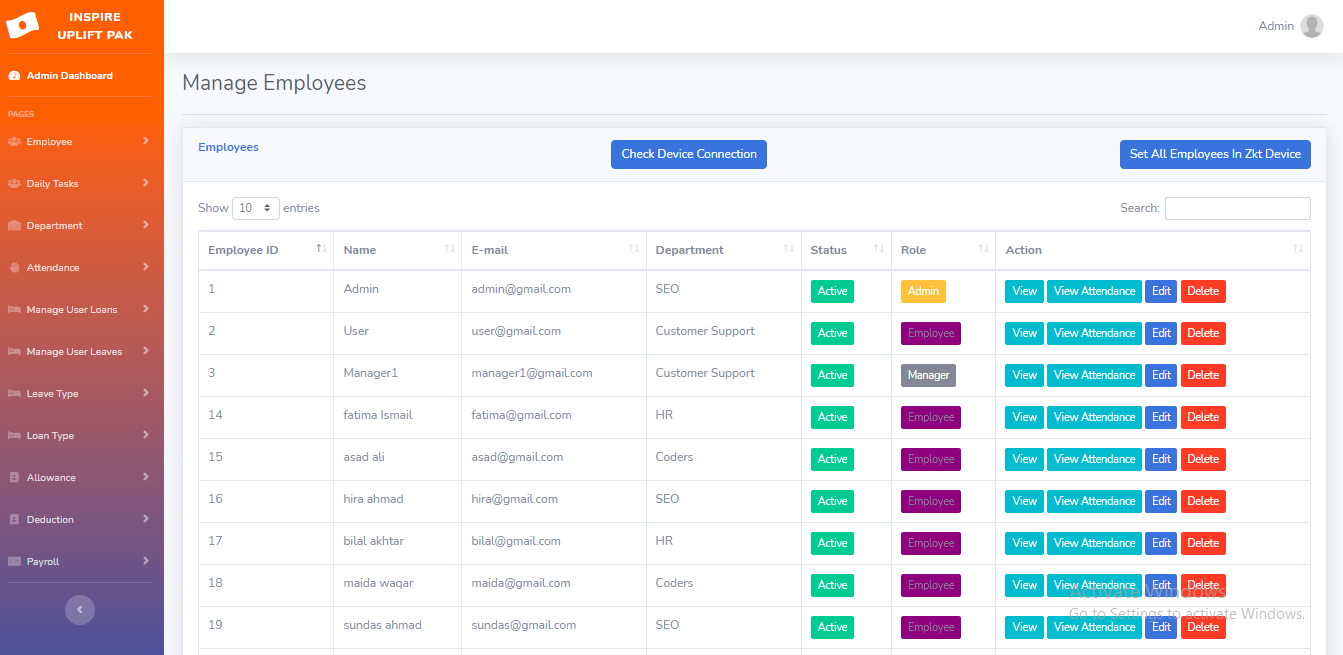Collapse the sidebar with the round arrow button
1343x655 pixels.
pos(80,609)
